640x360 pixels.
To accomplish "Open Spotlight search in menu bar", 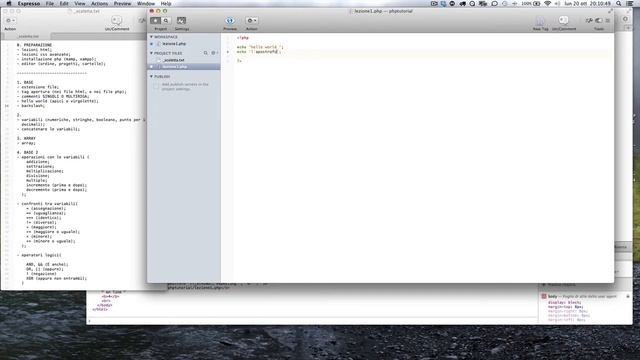I will (619, 3).
